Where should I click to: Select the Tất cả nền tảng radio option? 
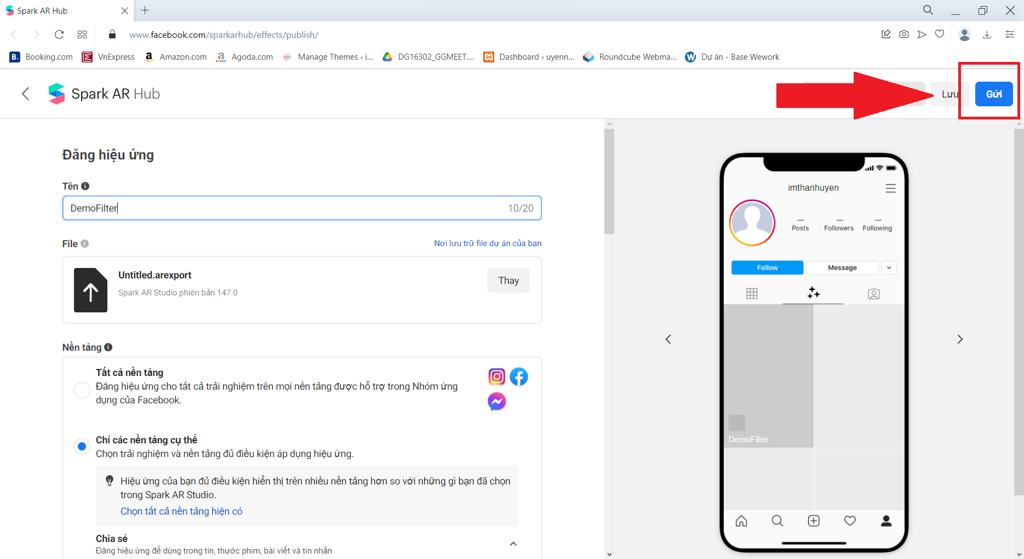82,390
